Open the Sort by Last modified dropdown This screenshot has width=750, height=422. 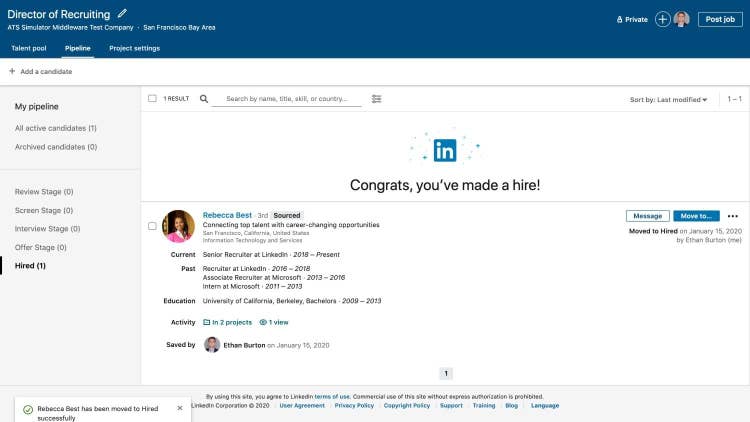pos(668,100)
